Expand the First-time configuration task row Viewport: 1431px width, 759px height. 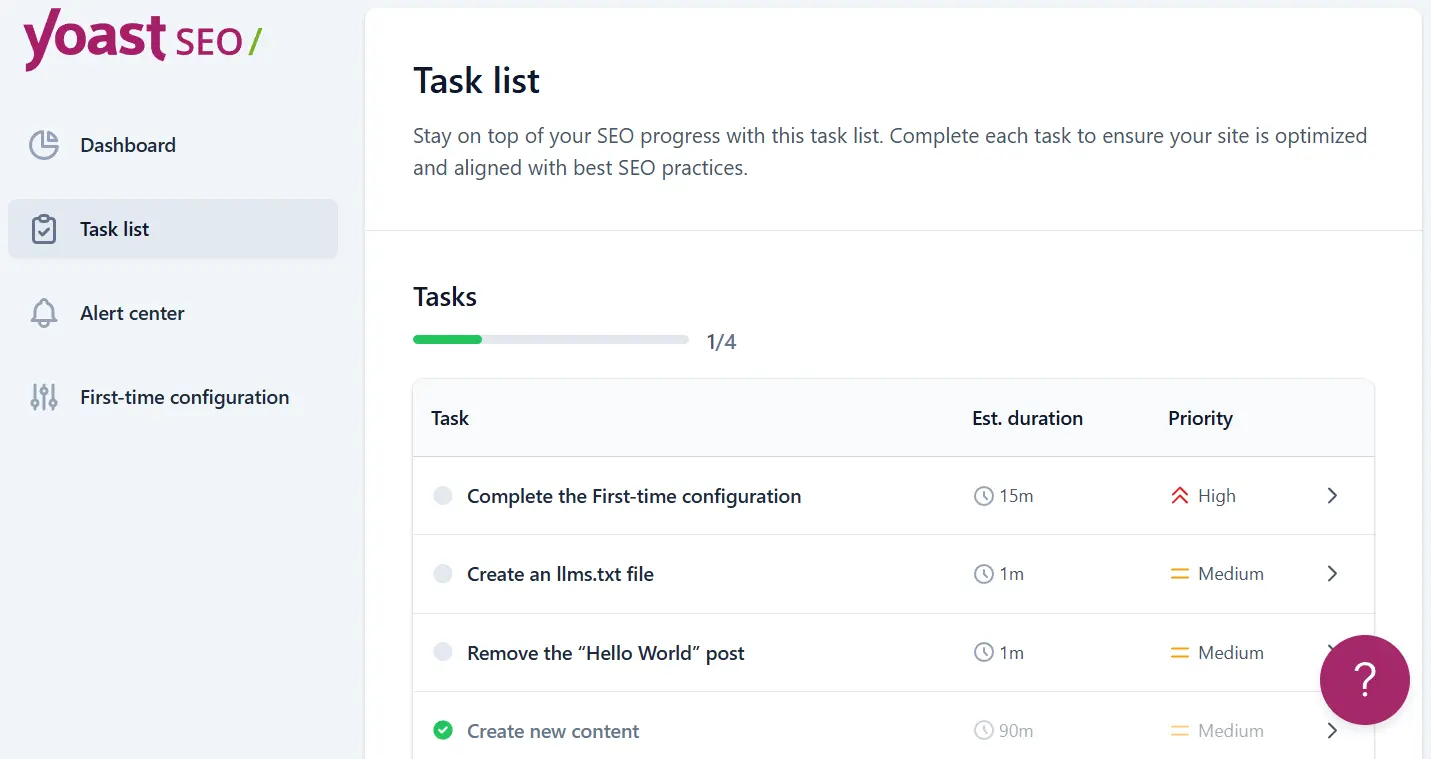click(1331, 495)
